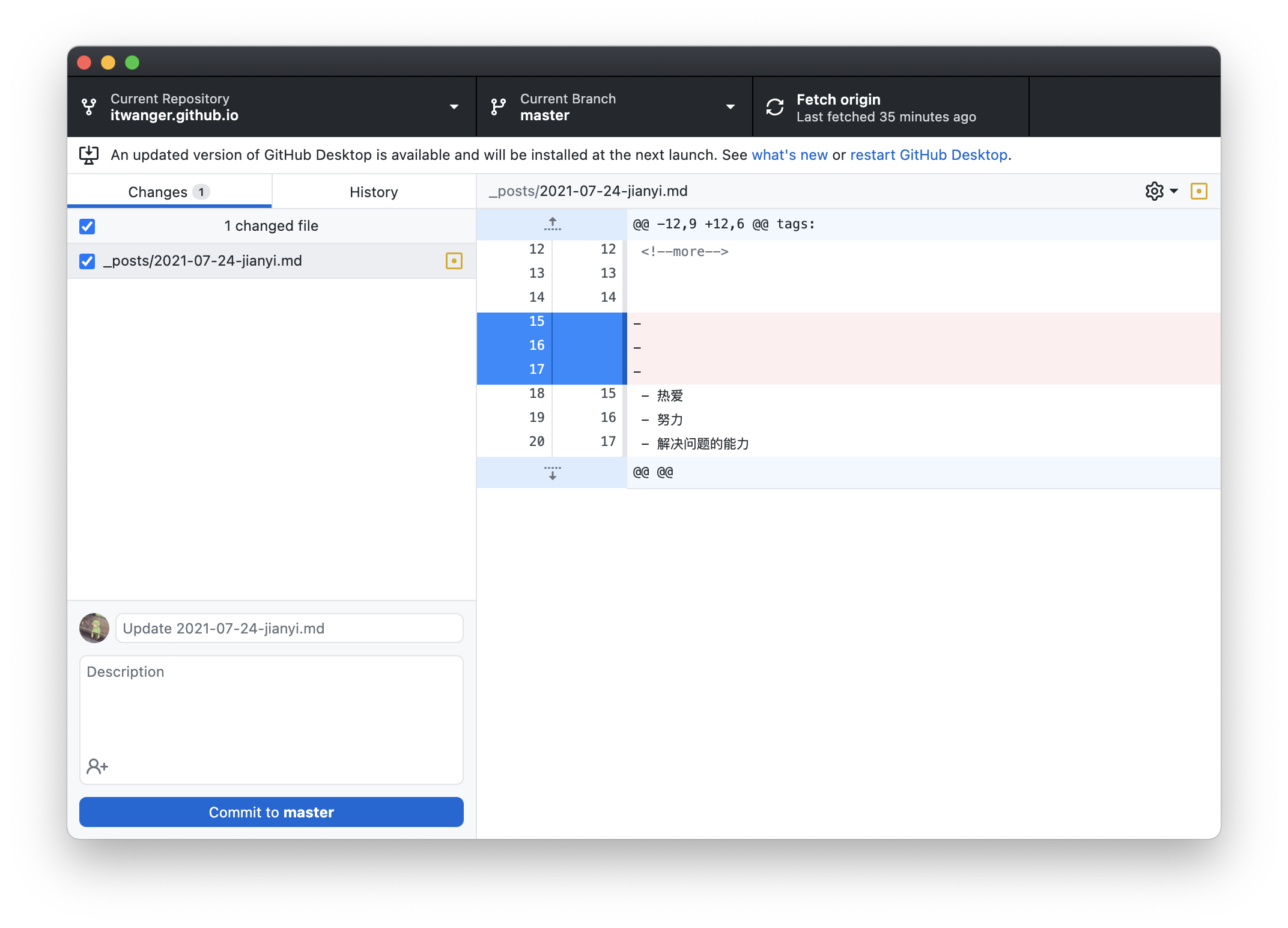
Task: Expand diff downward with arrow icon
Action: 552,472
